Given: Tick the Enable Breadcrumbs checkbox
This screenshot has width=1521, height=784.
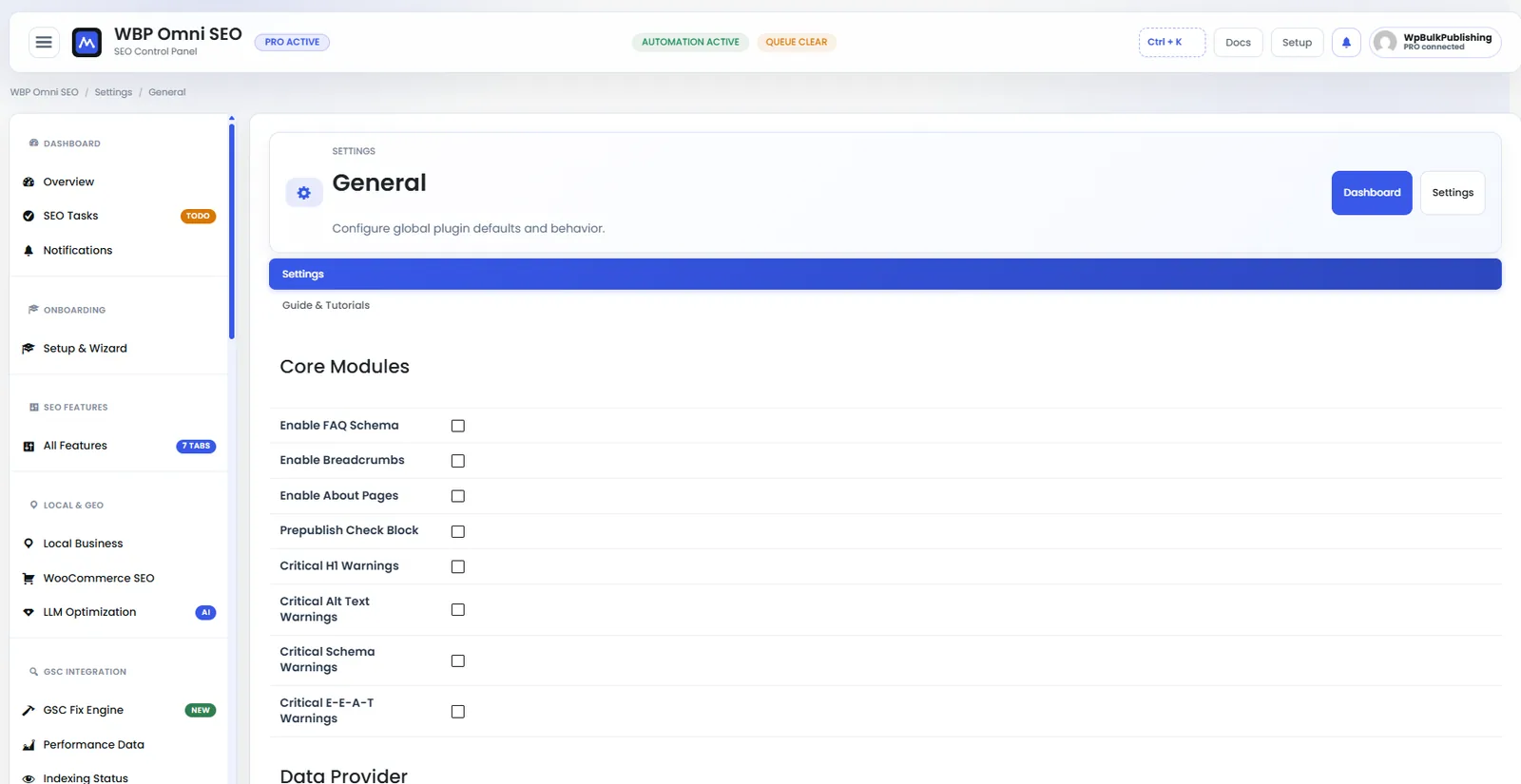Looking at the screenshot, I should click(458, 461).
